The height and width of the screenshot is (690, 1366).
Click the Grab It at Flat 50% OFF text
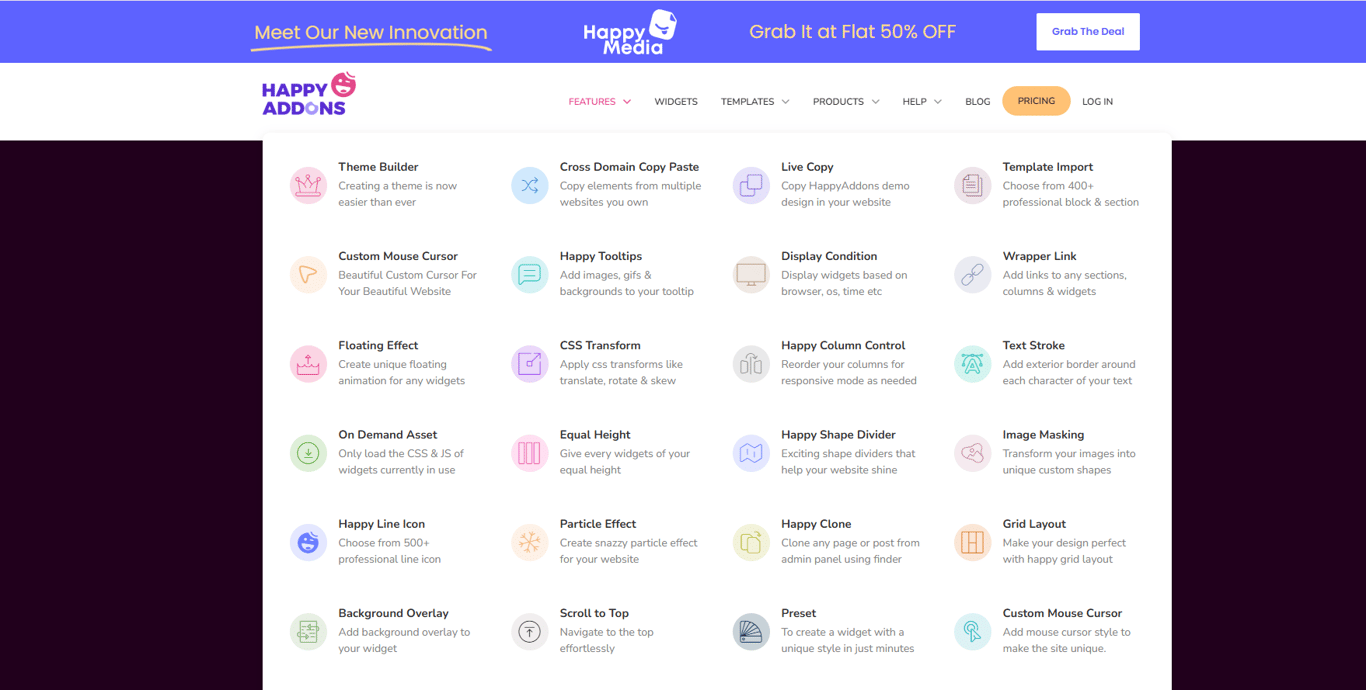pos(852,32)
